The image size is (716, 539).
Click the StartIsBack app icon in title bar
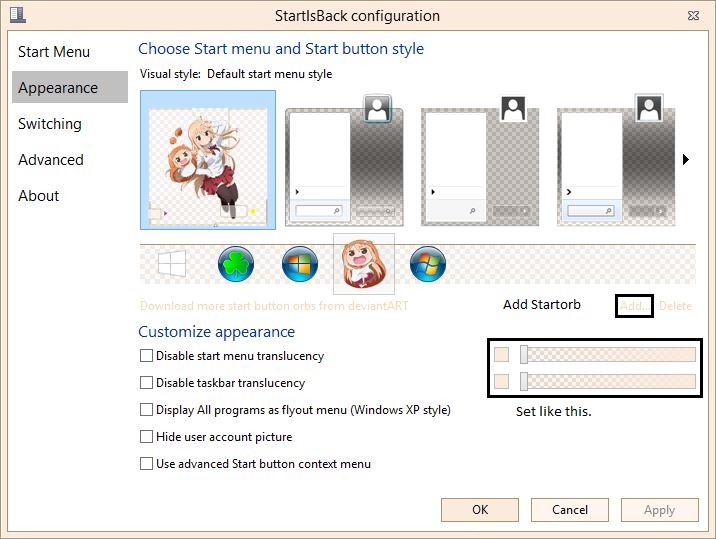[17, 14]
